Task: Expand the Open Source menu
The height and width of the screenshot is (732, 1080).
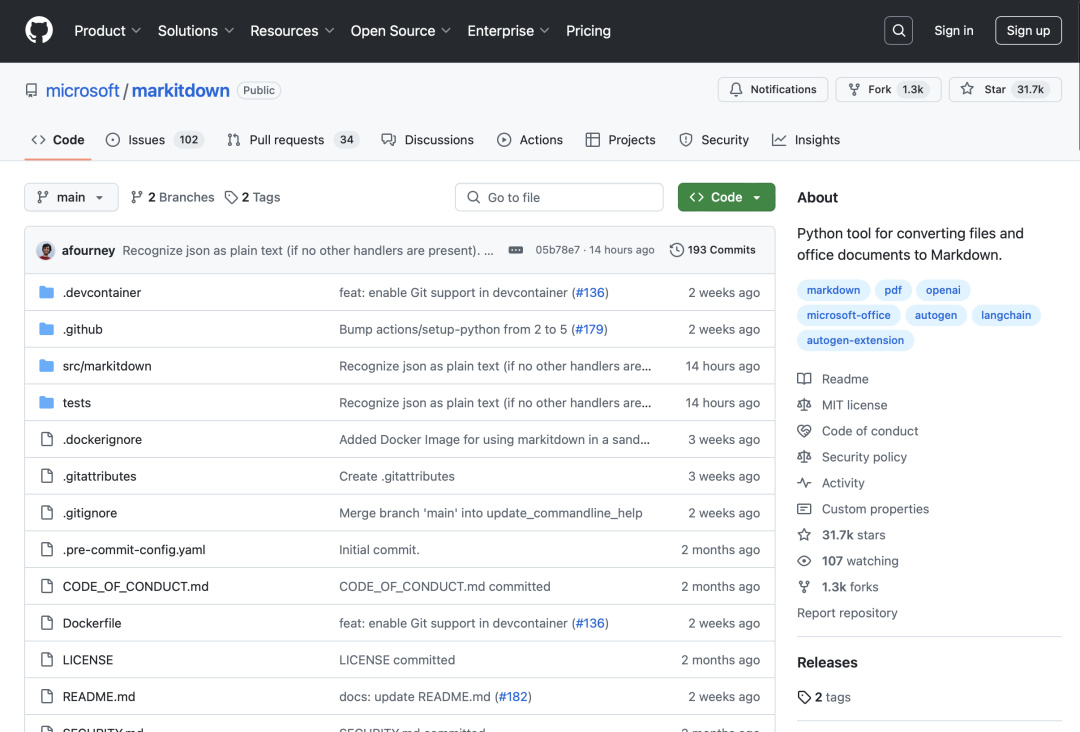Action: pyautogui.click(x=400, y=31)
